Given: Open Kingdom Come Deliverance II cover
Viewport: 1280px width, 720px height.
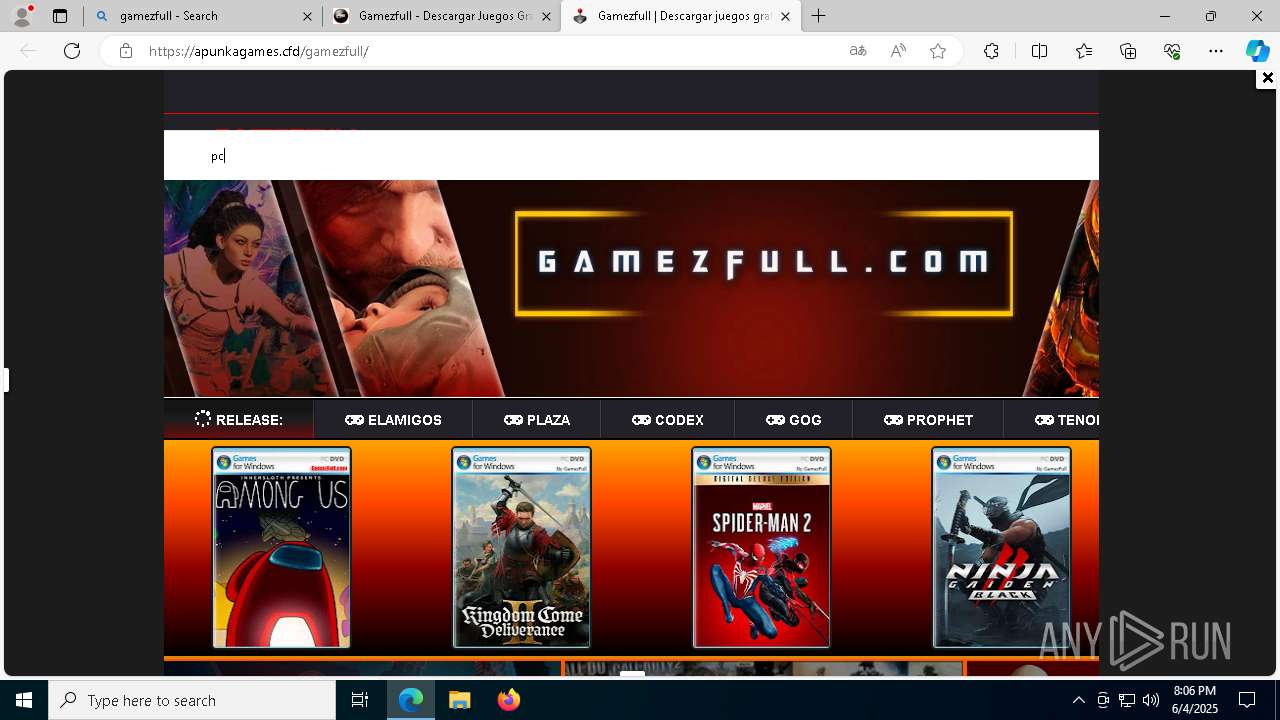Looking at the screenshot, I should click(x=521, y=548).
